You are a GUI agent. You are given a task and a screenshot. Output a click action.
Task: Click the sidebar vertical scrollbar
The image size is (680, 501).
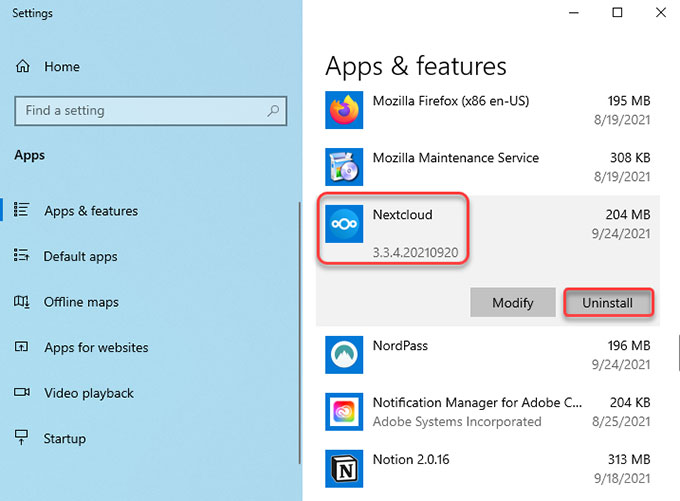point(299,333)
